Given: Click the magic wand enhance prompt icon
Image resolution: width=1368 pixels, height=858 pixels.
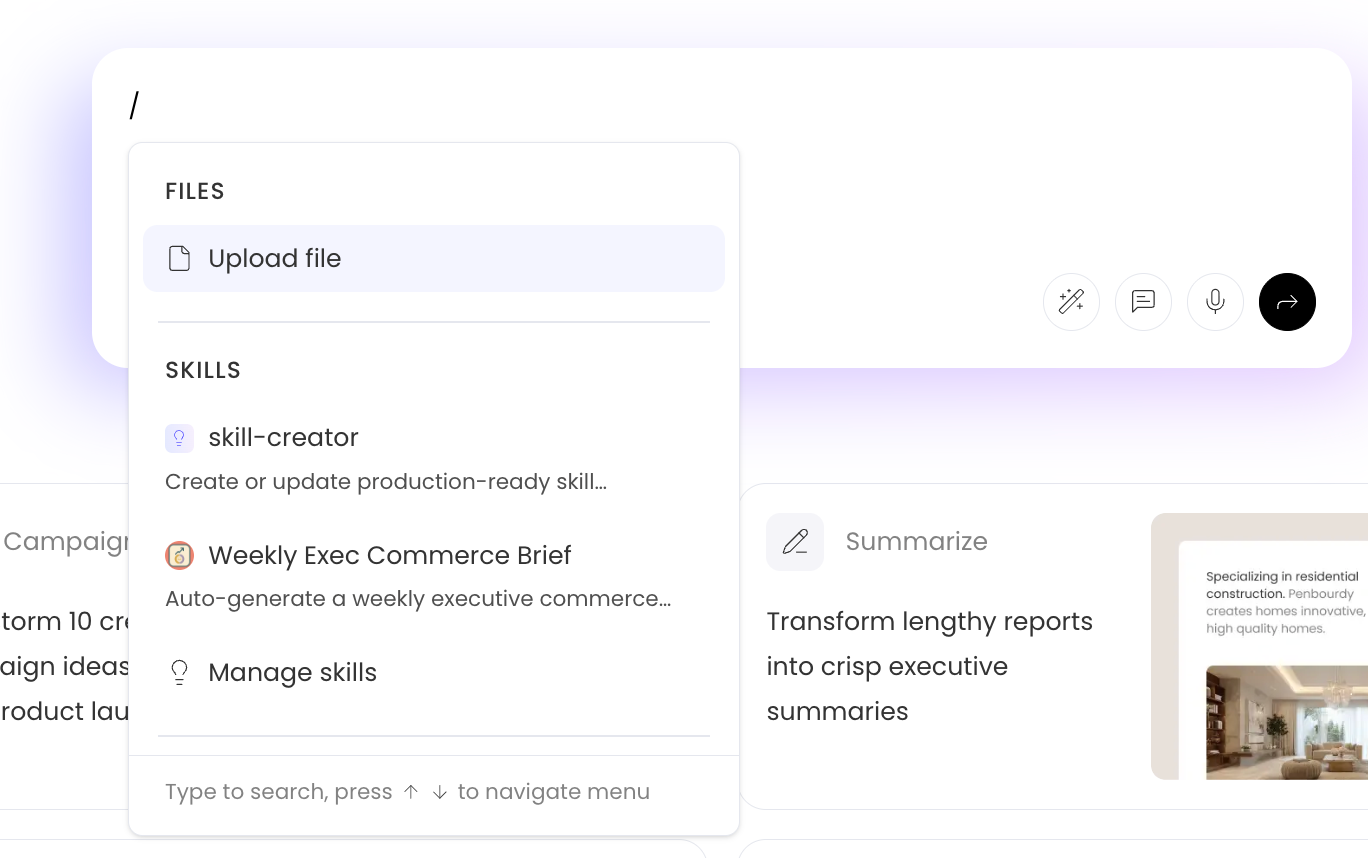Looking at the screenshot, I should tap(1071, 302).
